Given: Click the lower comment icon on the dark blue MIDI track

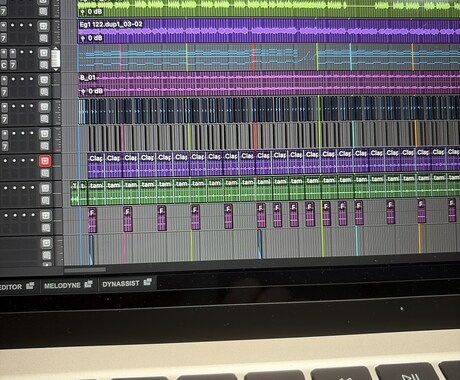Looking at the screenshot, I should pyautogui.click(x=44, y=119).
